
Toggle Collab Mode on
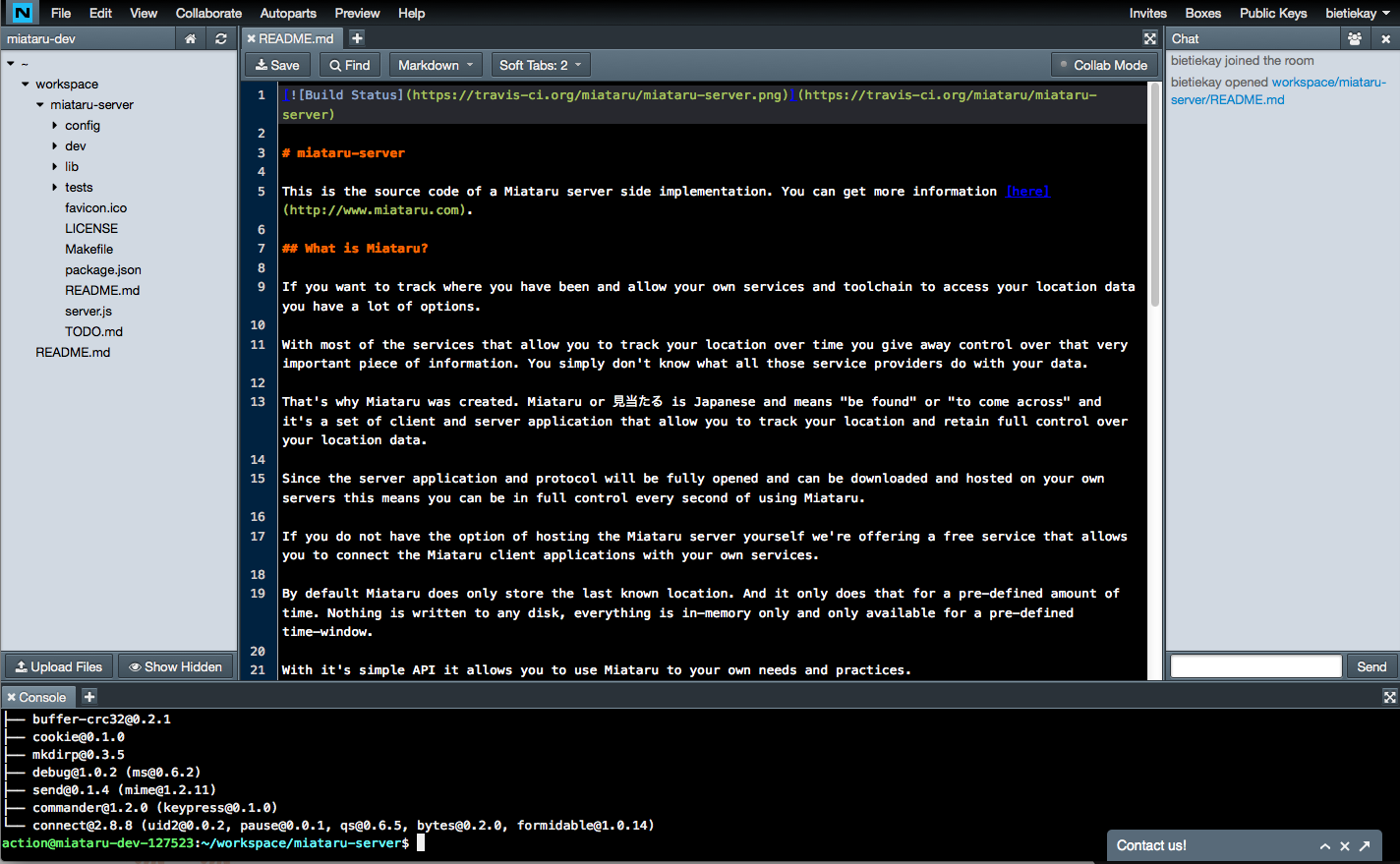click(1103, 65)
